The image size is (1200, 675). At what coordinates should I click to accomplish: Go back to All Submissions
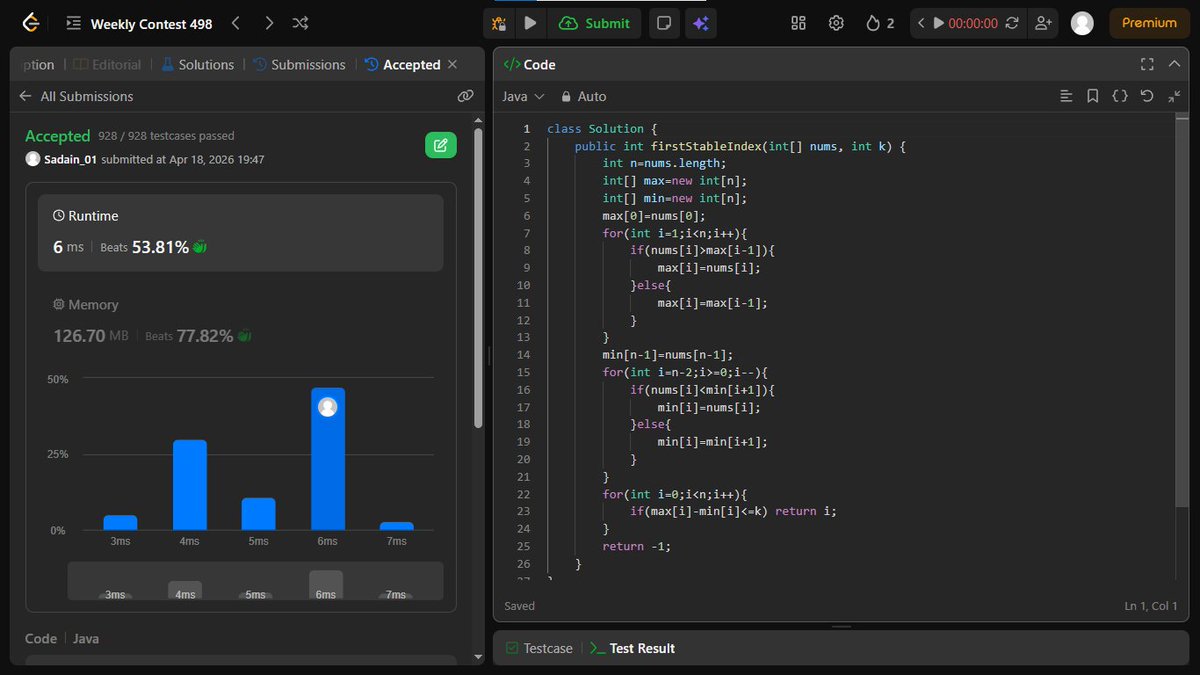tap(75, 96)
